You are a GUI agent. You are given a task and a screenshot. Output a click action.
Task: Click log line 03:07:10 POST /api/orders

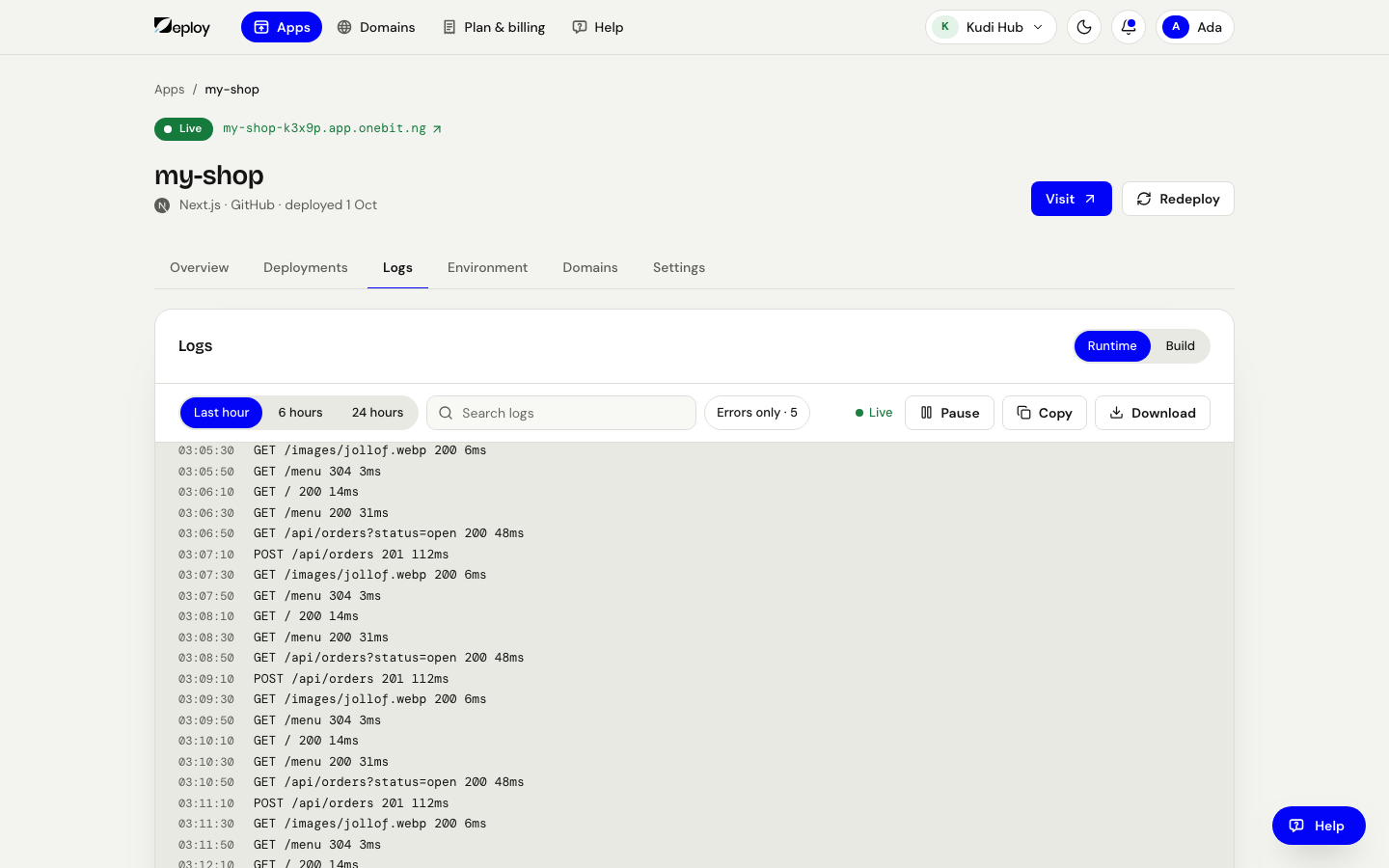694,555
